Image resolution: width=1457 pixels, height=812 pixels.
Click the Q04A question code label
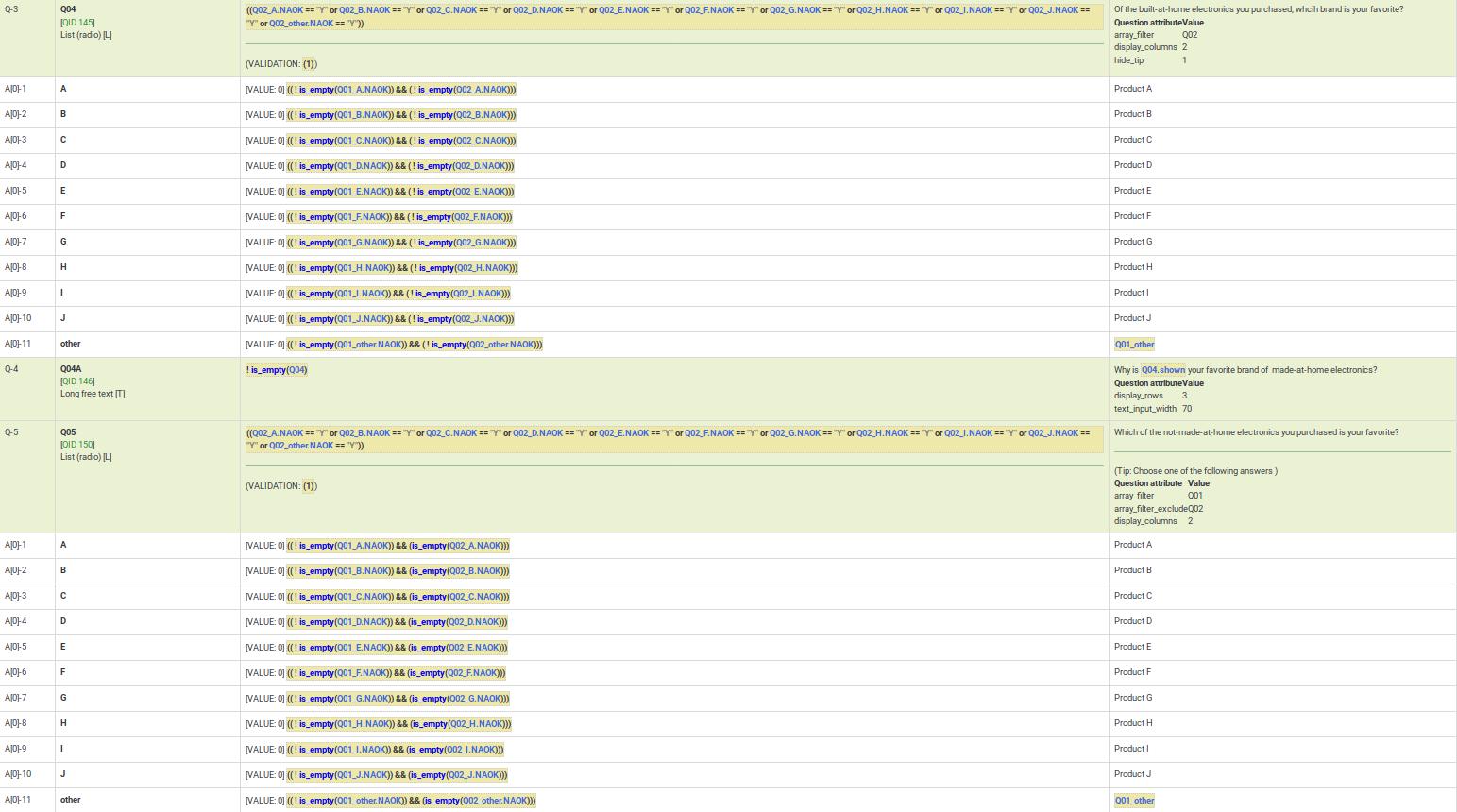(x=71, y=369)
